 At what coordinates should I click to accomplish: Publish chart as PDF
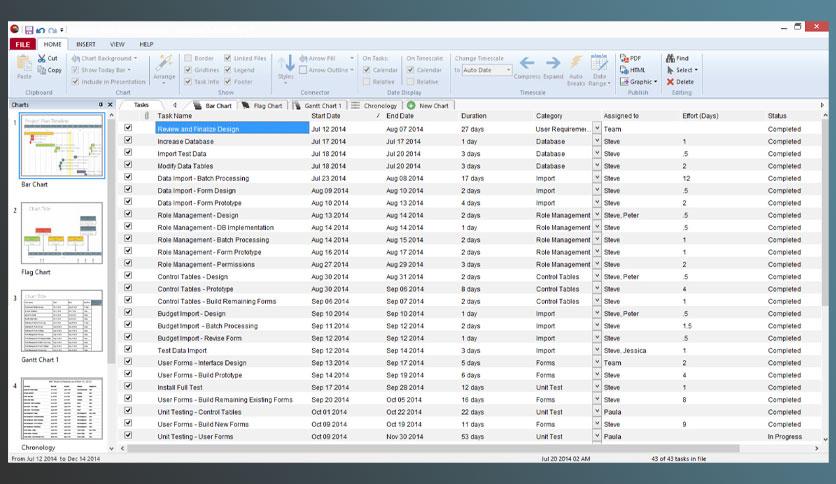click(x=630, y=58)
